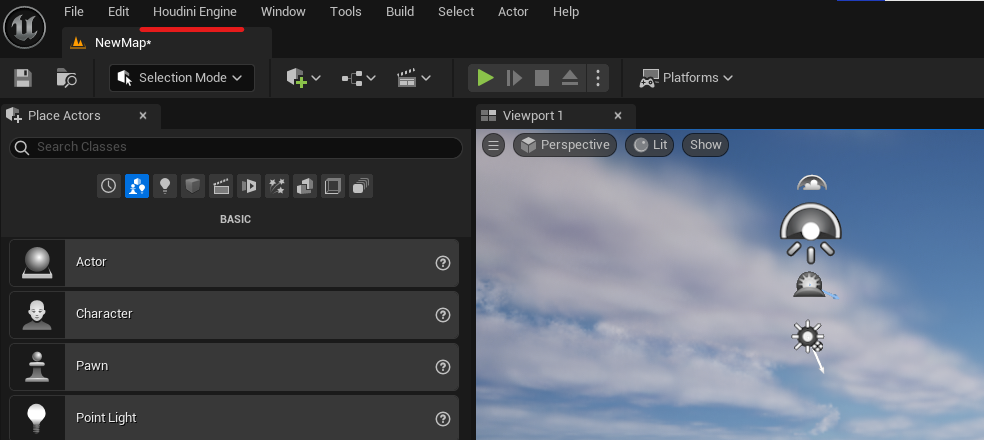Select the Volumes category icon
984x440 pixels.
coord(333,186)
